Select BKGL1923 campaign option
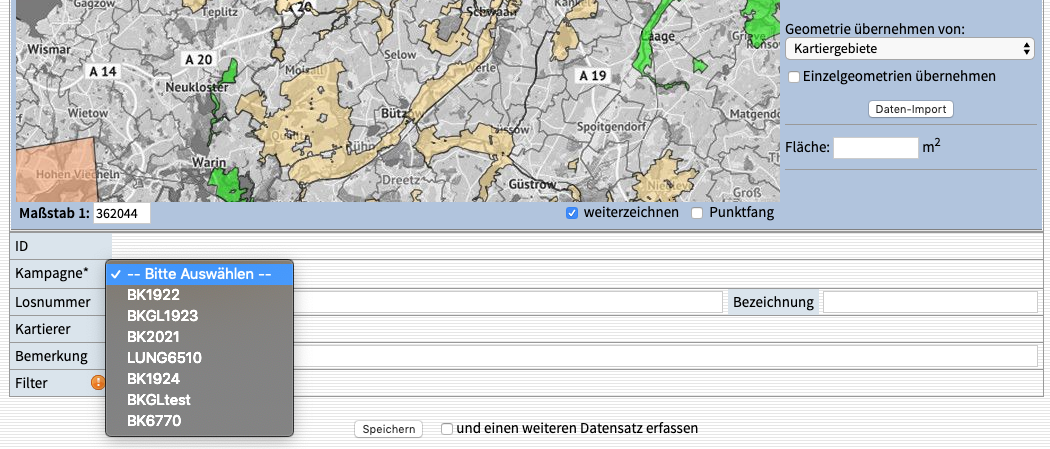1050x449 pixels. (200, 316)
